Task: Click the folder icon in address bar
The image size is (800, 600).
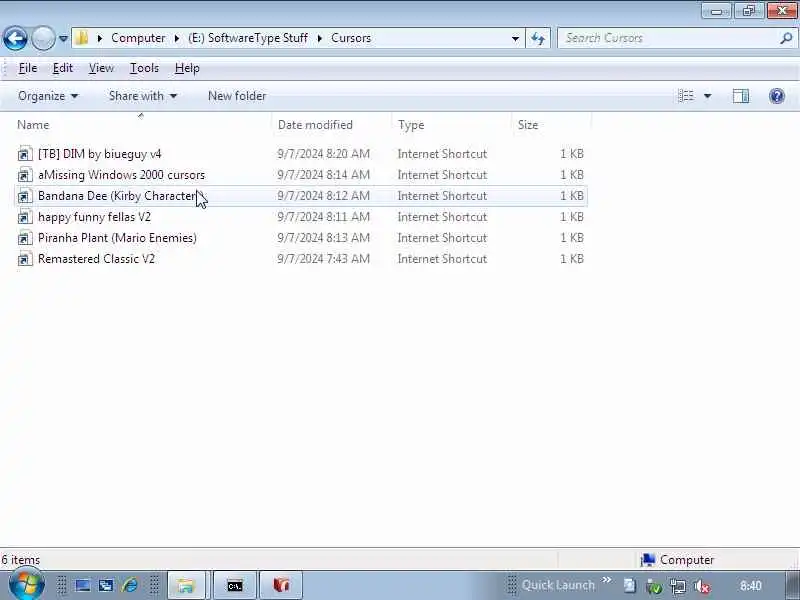Action: click(82, 38)
